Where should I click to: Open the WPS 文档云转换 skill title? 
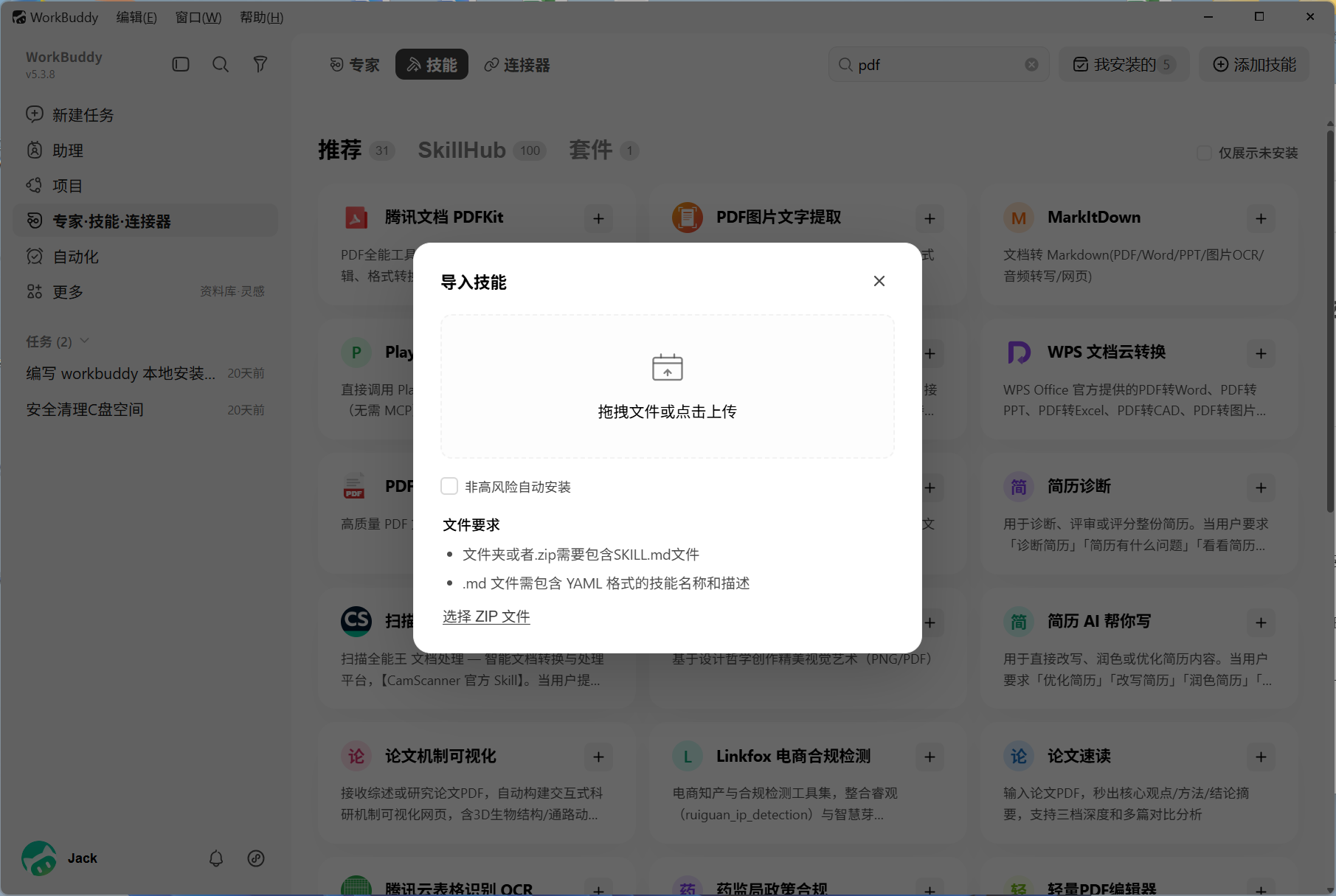1107,352
